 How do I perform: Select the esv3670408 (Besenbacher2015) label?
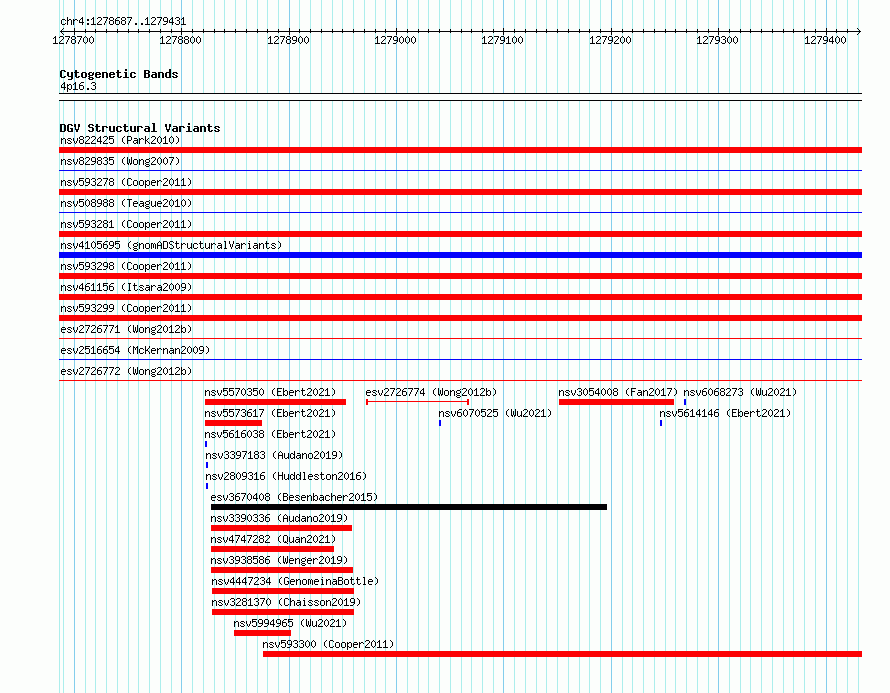pos(294,497)
